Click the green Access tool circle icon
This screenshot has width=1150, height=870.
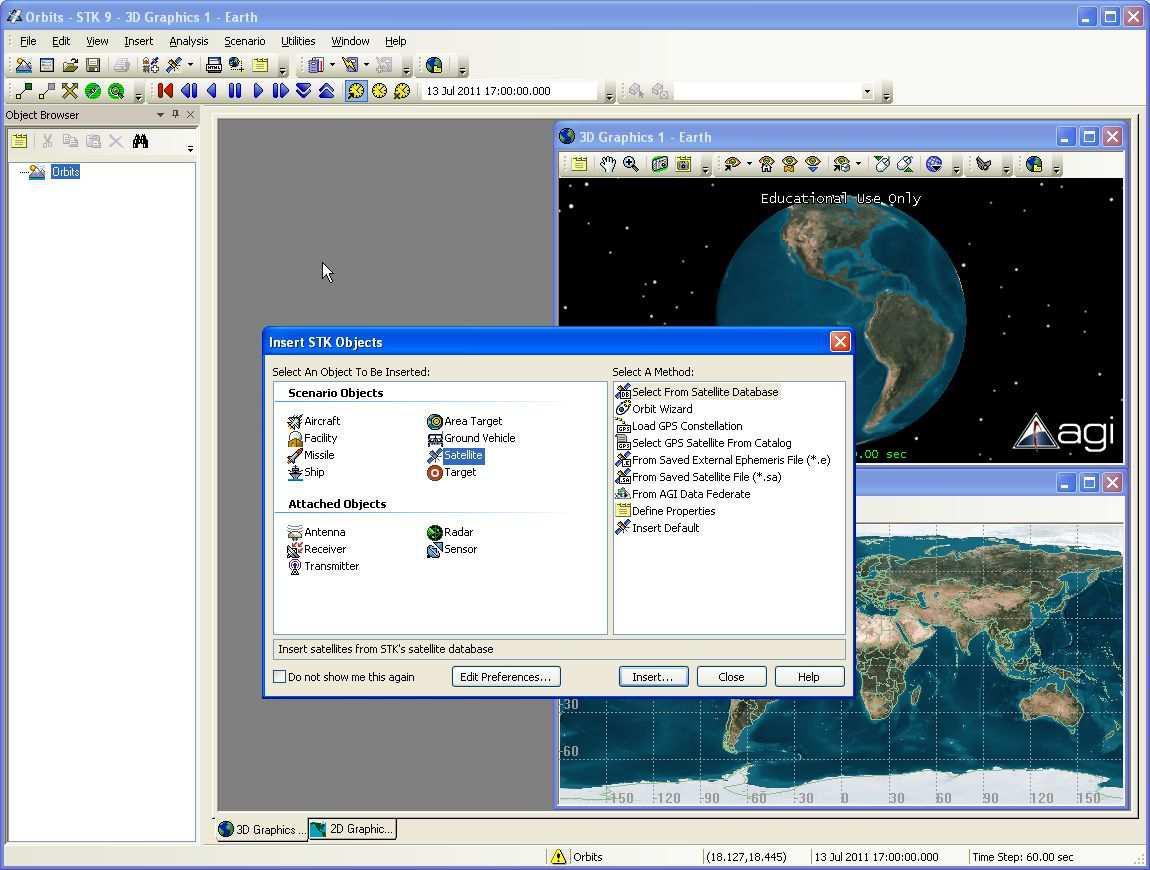pos(93,91)
